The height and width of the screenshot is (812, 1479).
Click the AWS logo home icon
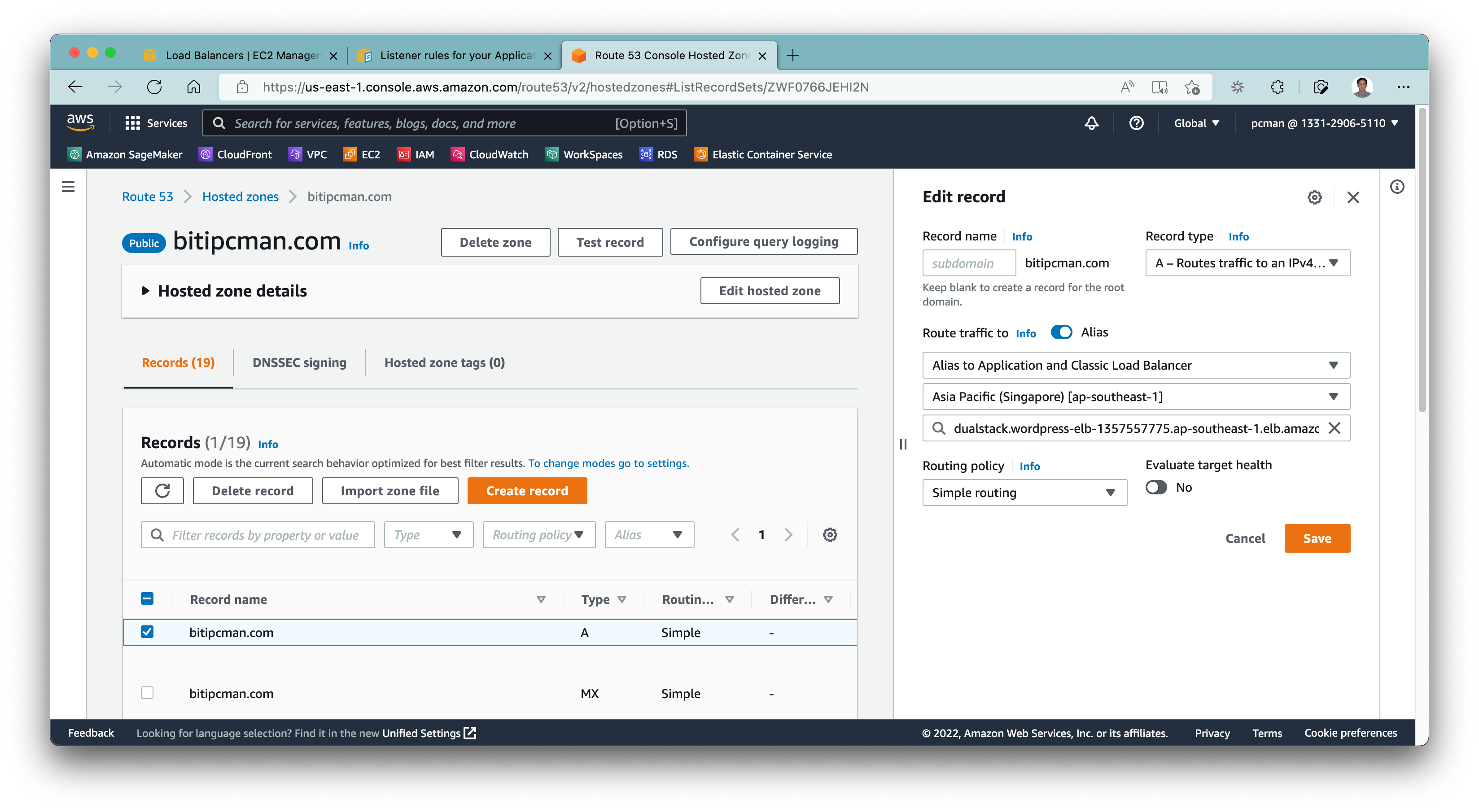coord(80,122)
